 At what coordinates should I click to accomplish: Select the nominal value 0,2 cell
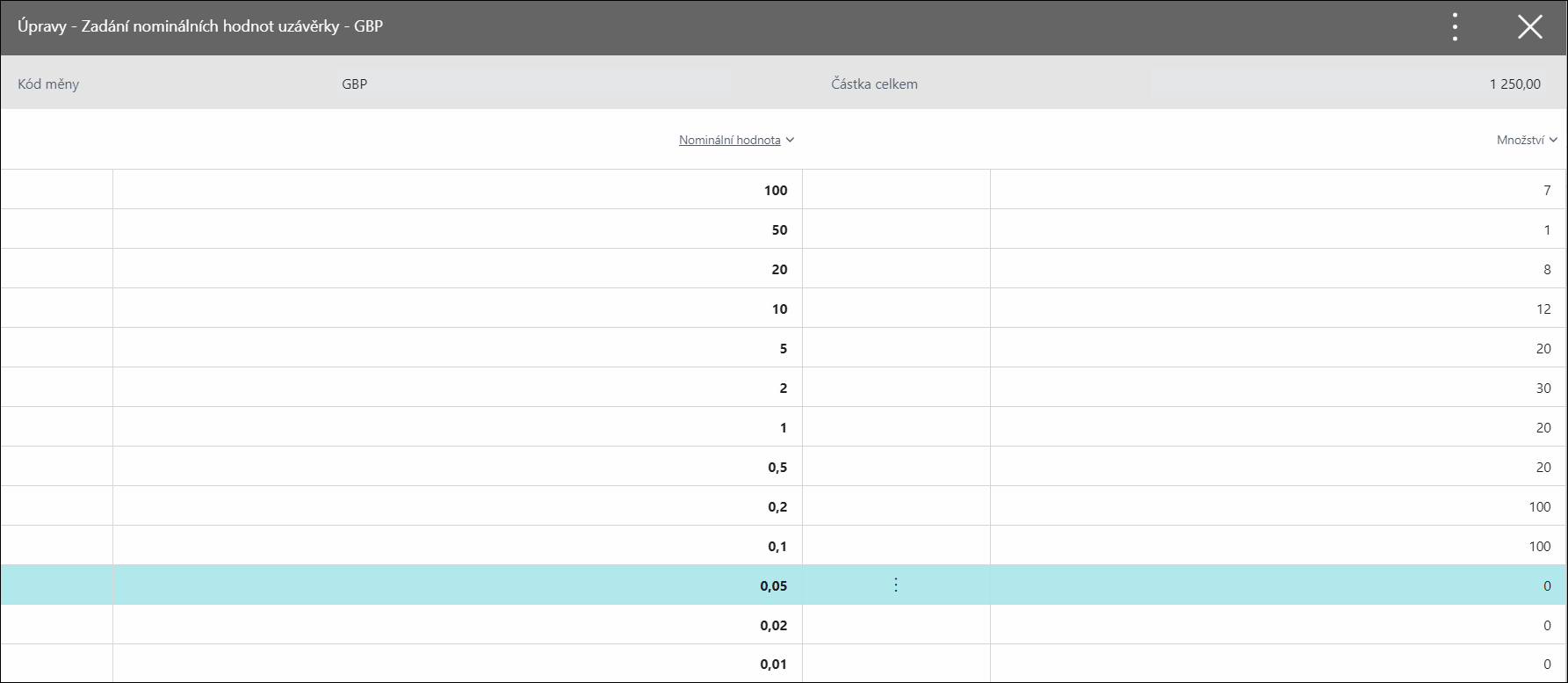click(x=458, y=506)
